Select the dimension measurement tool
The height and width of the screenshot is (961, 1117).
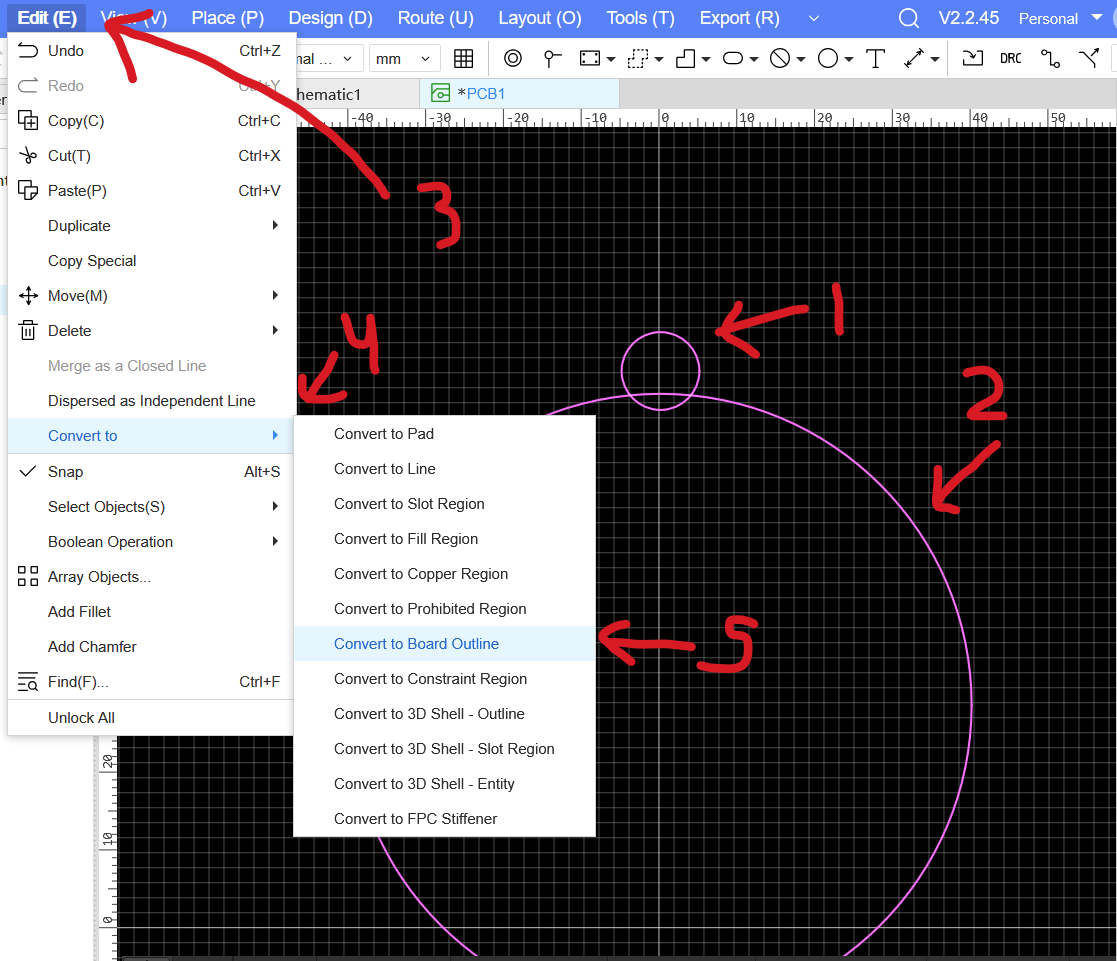point(914,59)
